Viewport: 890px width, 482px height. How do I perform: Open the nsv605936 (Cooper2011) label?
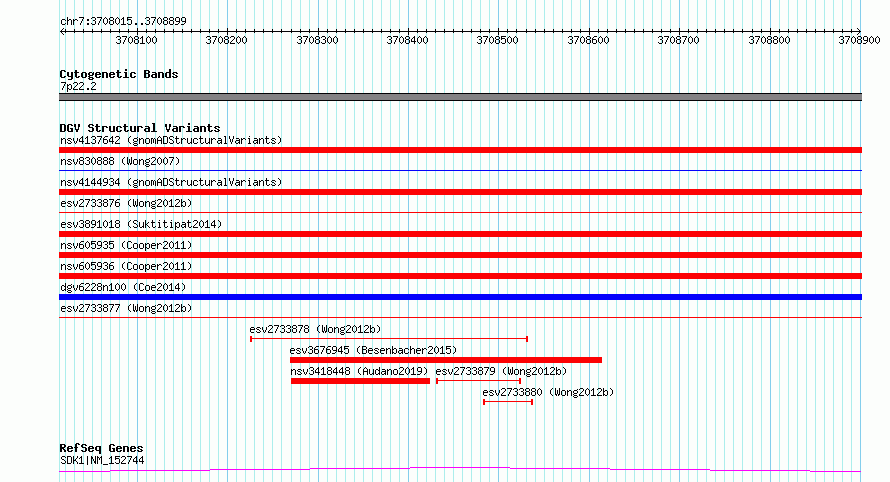126,266
